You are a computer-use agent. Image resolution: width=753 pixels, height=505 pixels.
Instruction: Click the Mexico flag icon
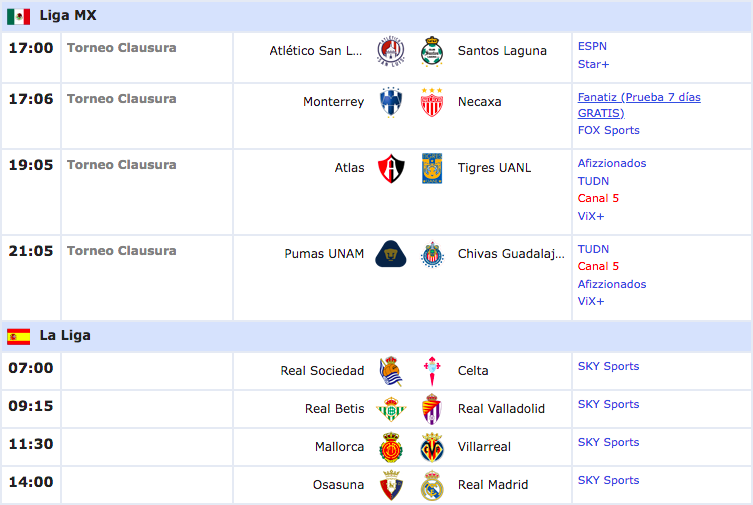pos(19,16)
